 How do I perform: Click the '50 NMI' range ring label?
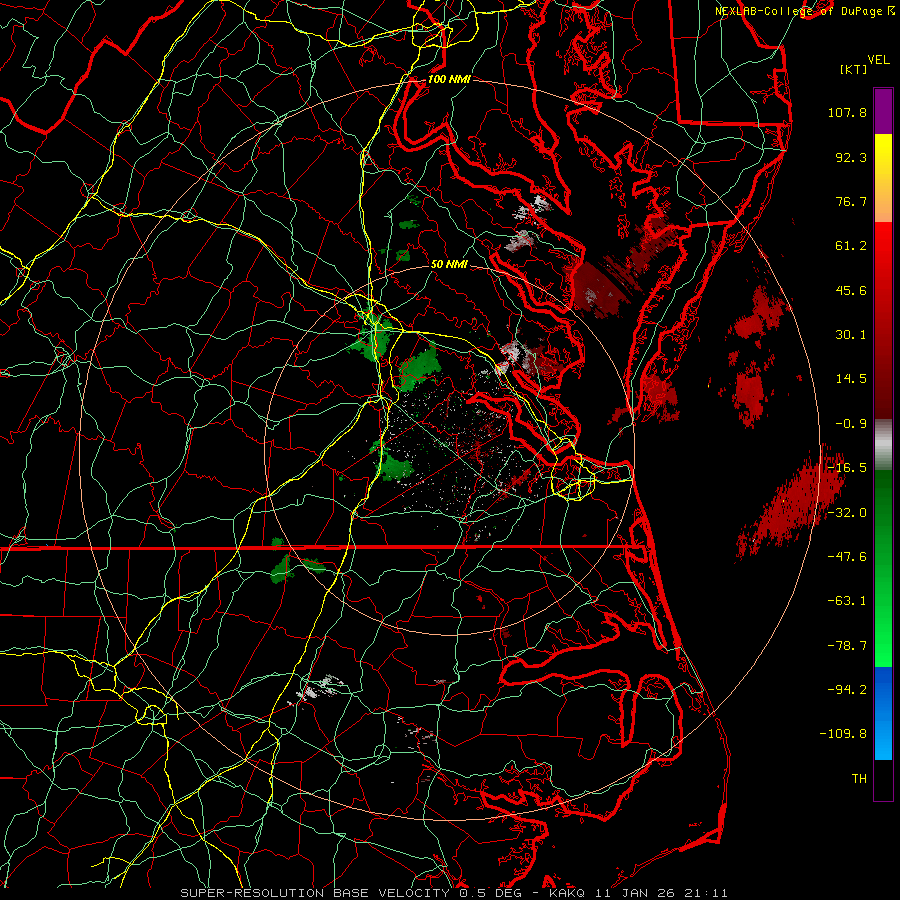tap(449, 264)
